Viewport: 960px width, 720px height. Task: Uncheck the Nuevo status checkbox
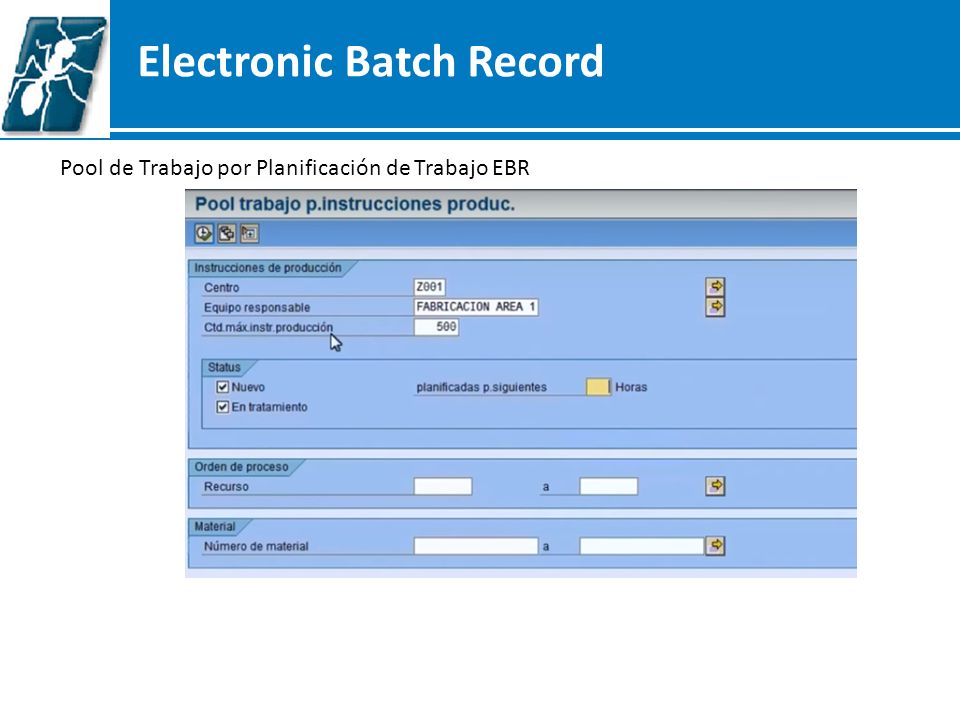coord(223,387)
